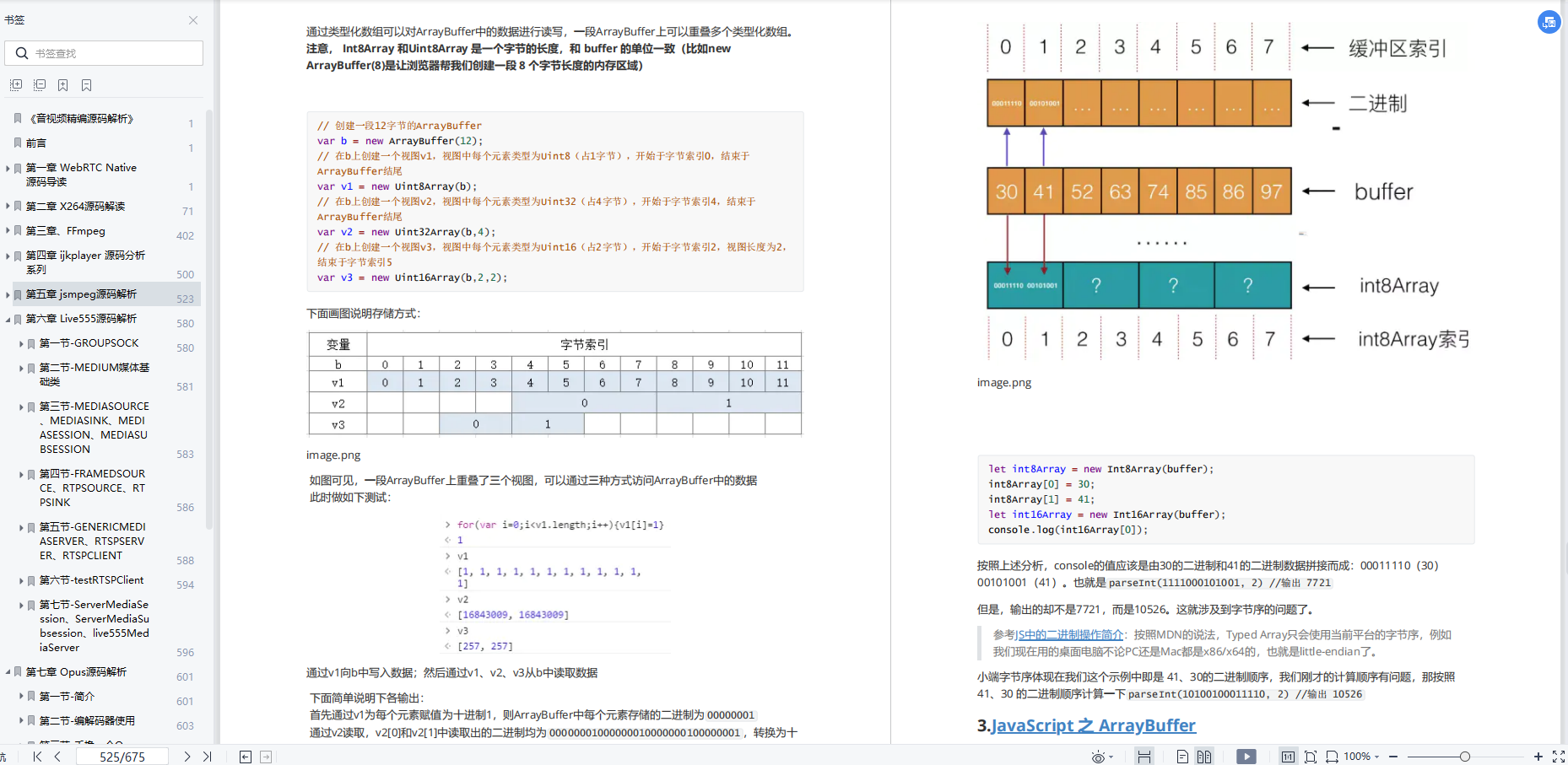Click the bookmark panel scrollbar

[x=209, y=321]
